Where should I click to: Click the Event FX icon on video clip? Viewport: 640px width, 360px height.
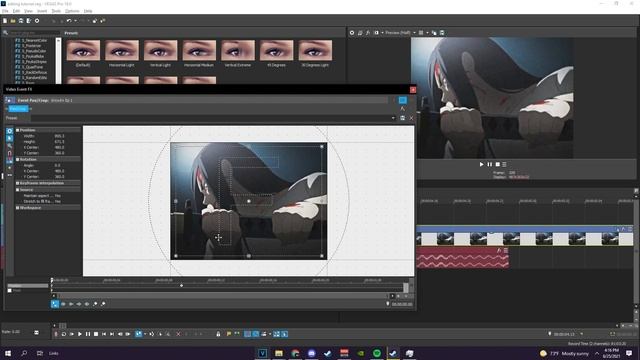623,229
